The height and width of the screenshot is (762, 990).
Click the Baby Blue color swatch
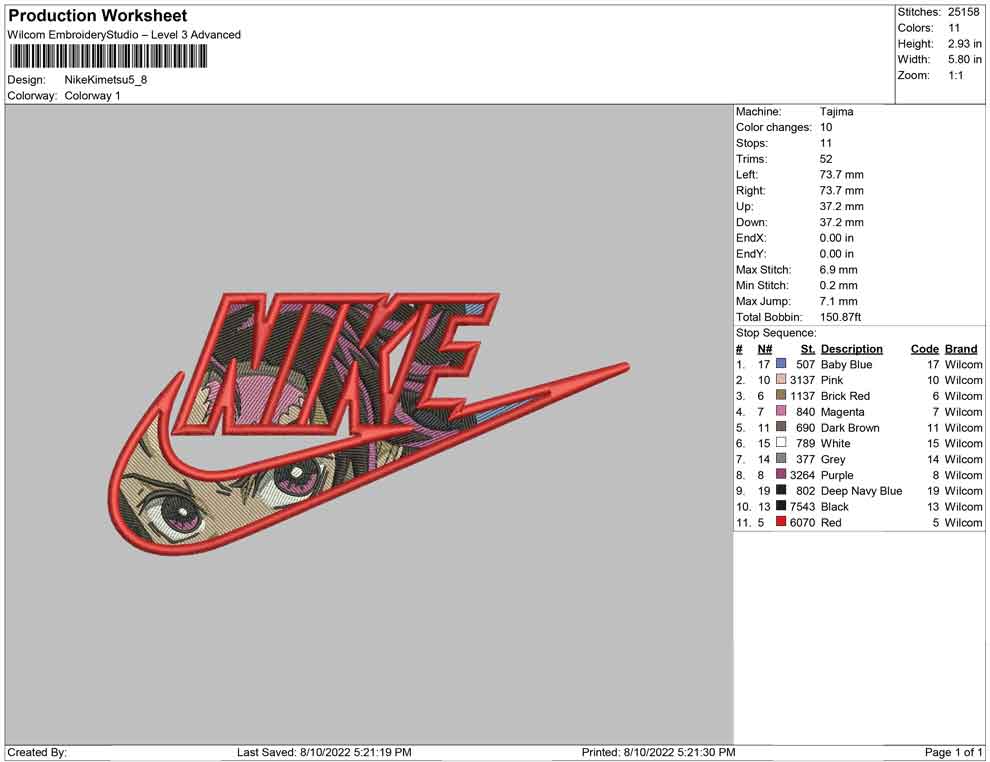pos(781,364)
